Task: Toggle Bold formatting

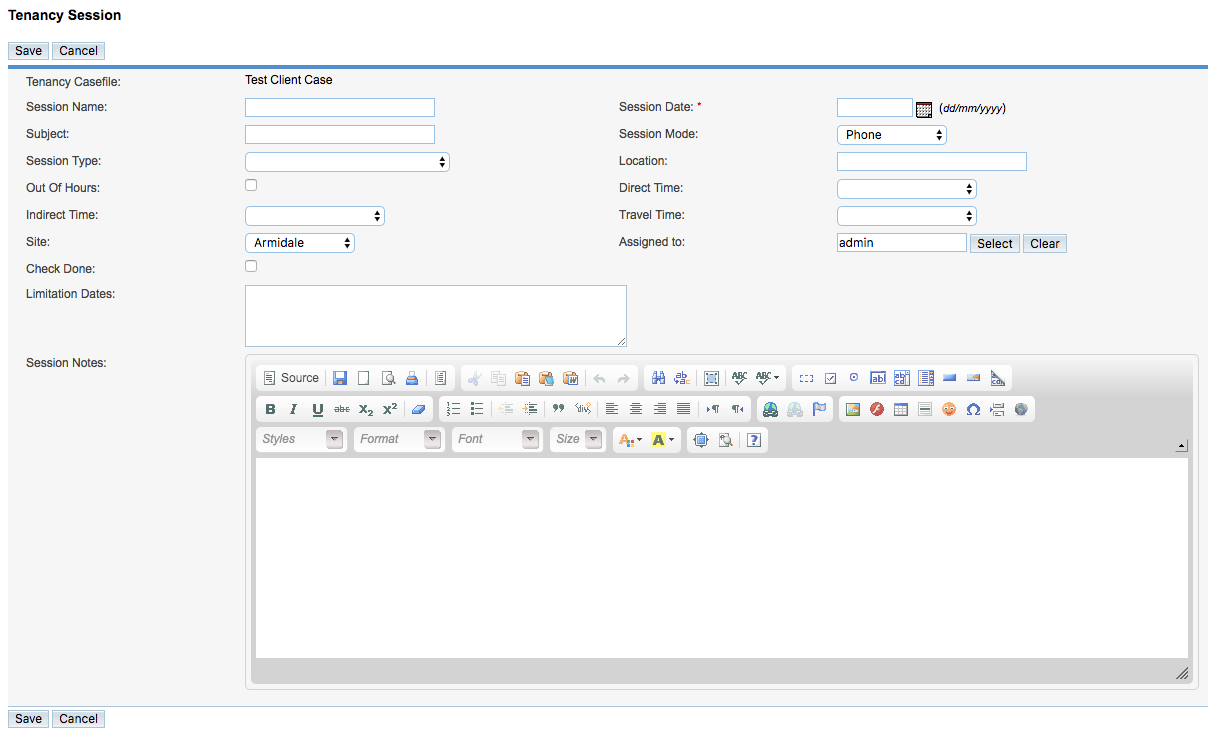Action: tap(270, 409)
